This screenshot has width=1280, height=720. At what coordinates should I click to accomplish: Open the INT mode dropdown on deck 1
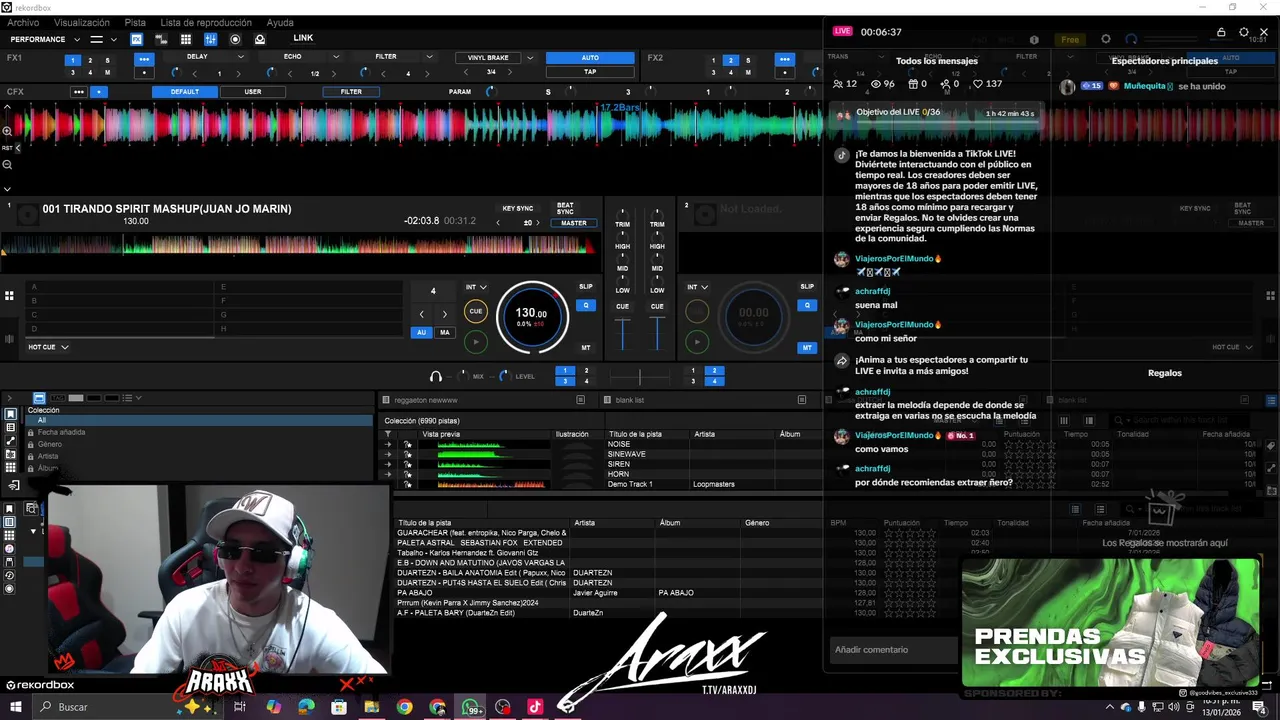pos(476,287)
